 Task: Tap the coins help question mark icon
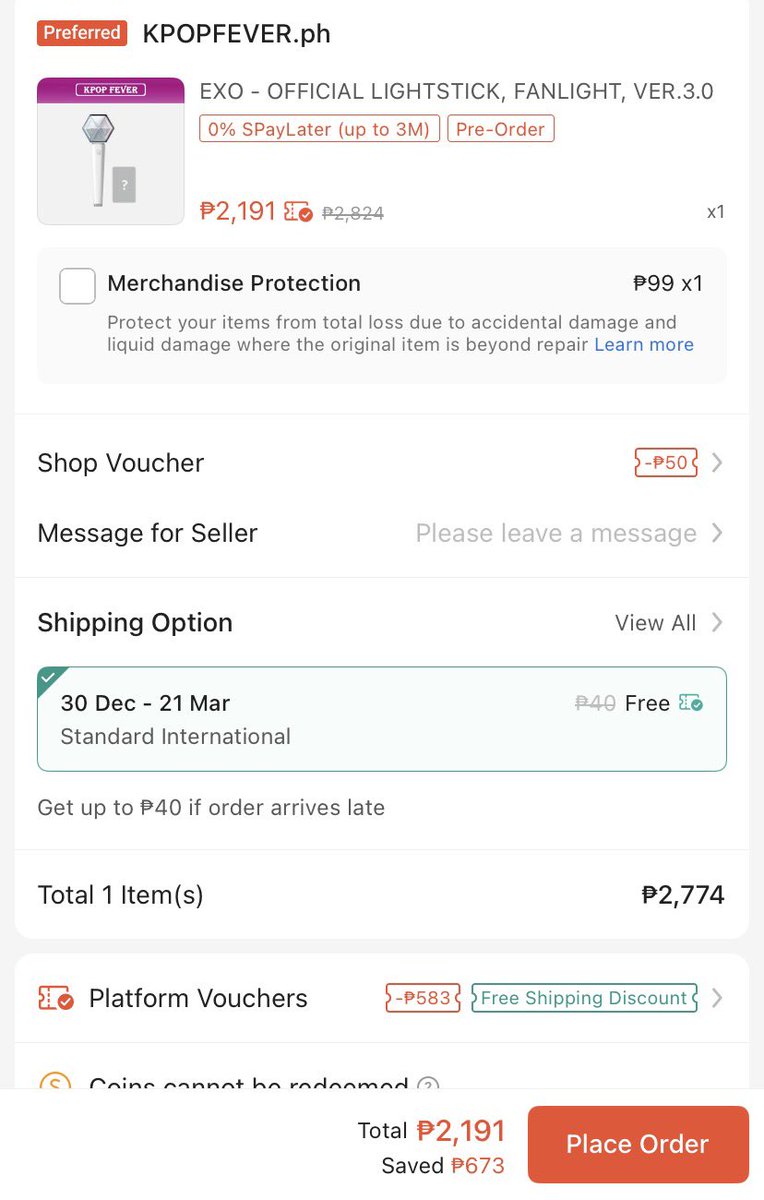point(428,1084)
